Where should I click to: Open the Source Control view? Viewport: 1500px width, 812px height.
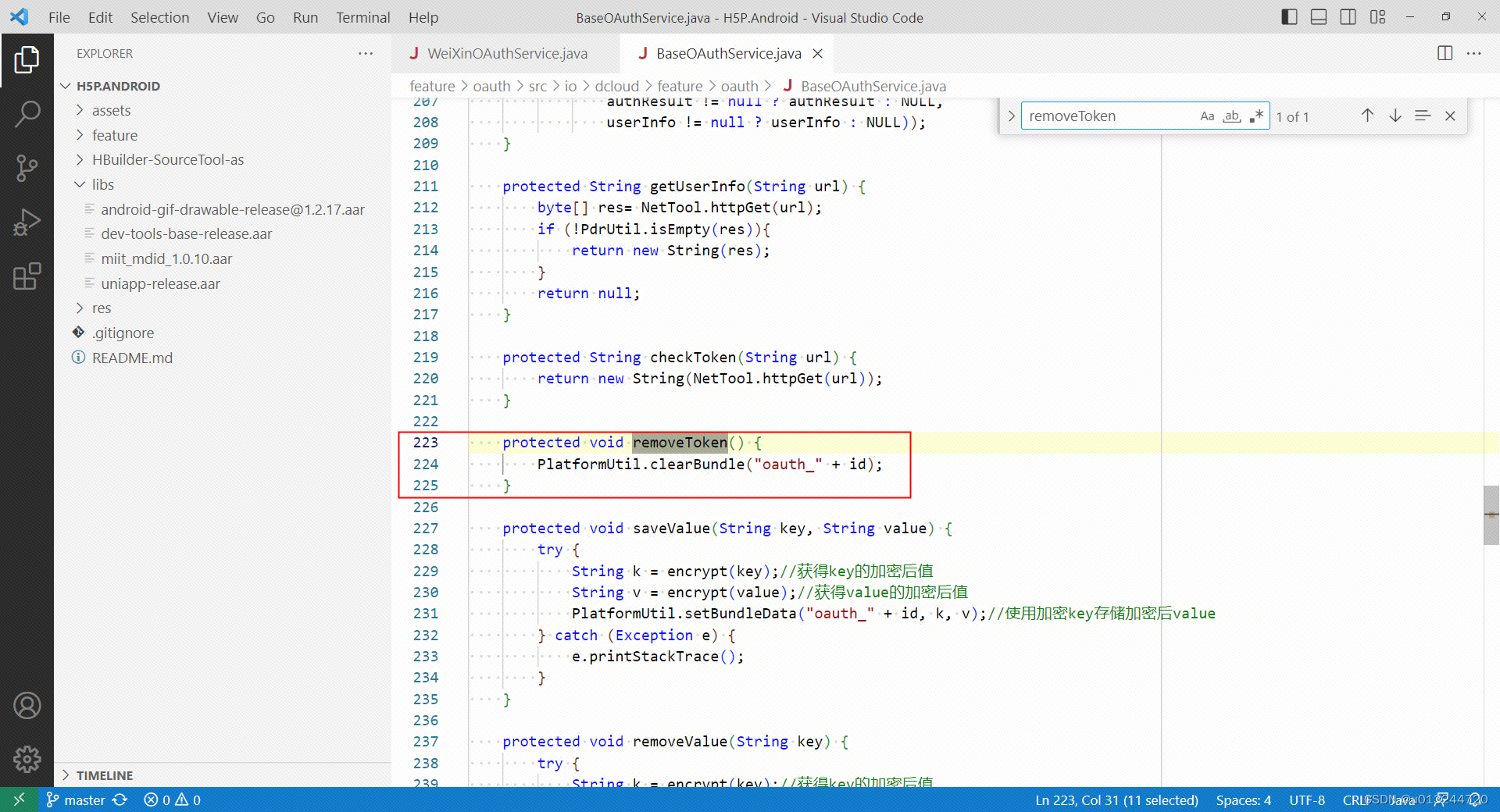[x=27, y=168]
